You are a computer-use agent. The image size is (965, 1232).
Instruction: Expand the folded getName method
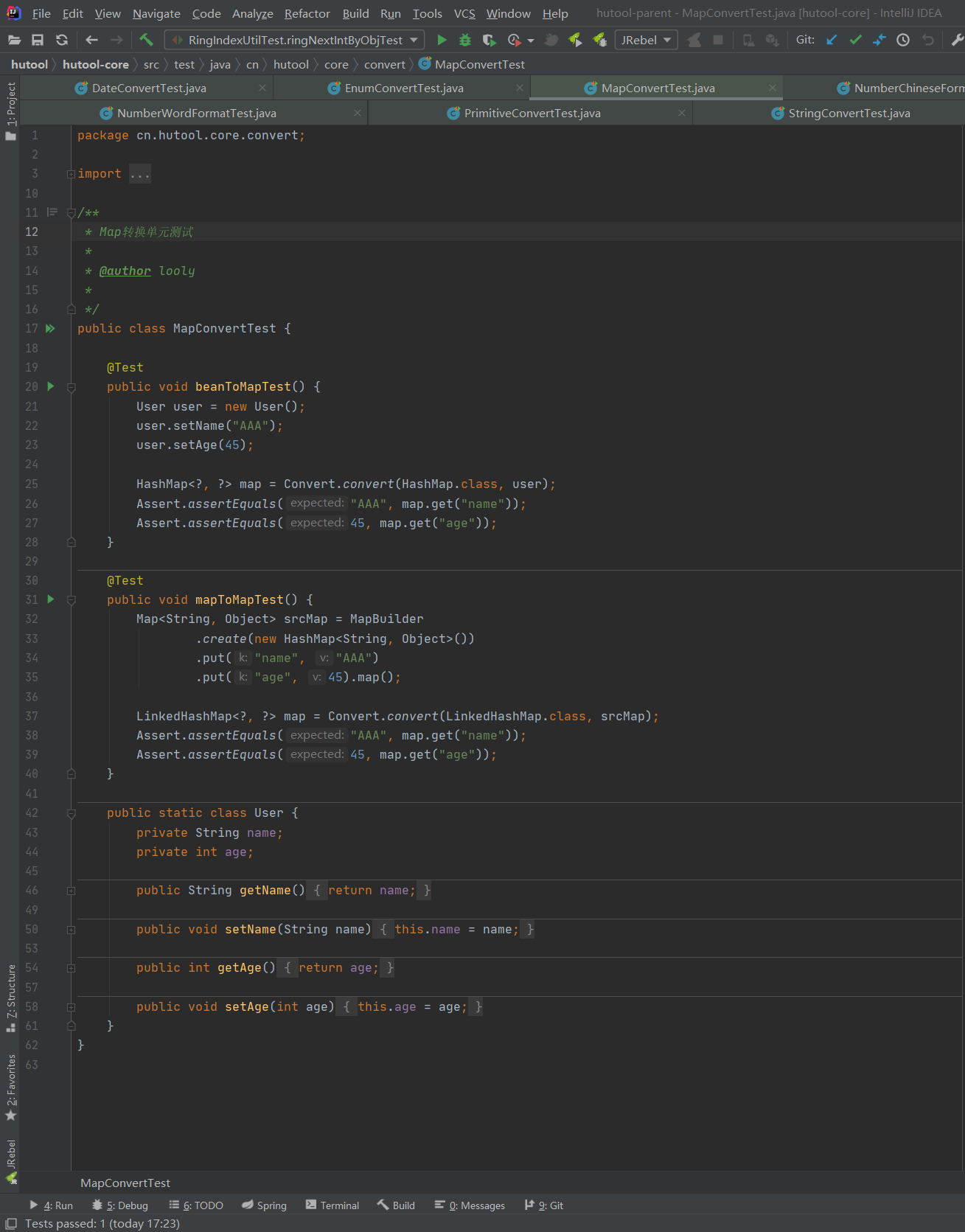pyautogui.click(x=71, y=891)
